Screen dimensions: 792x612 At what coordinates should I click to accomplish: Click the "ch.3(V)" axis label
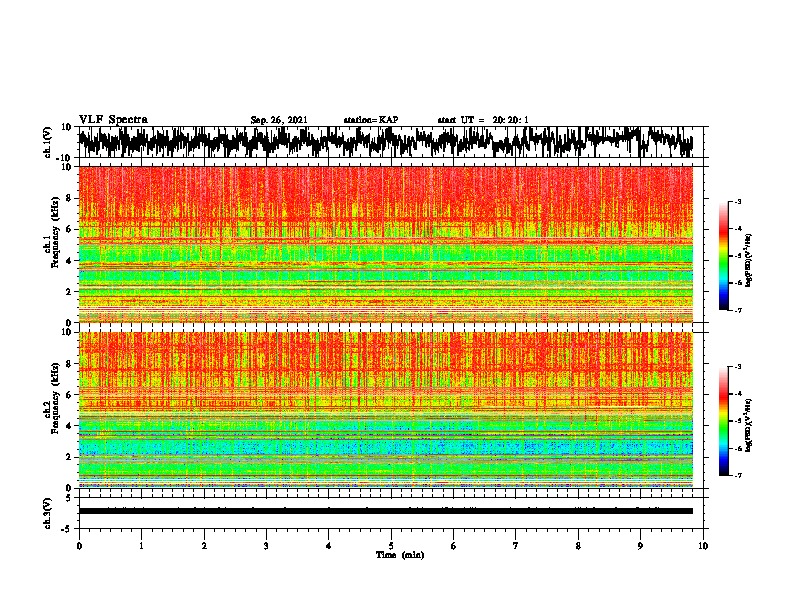(x=48, y=513)
